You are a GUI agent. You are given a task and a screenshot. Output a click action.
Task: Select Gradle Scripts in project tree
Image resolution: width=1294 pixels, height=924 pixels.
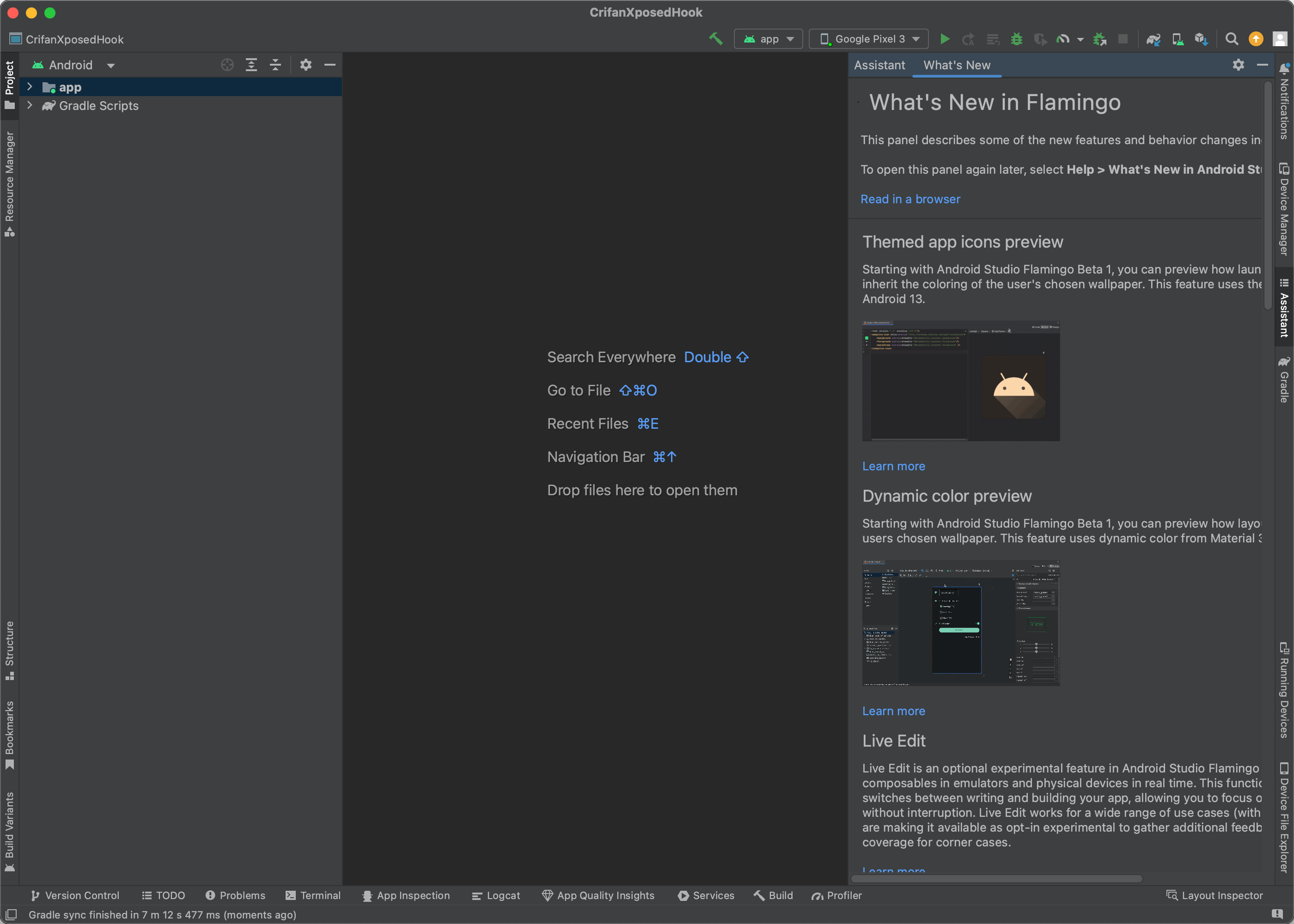[x=98, y=106]
